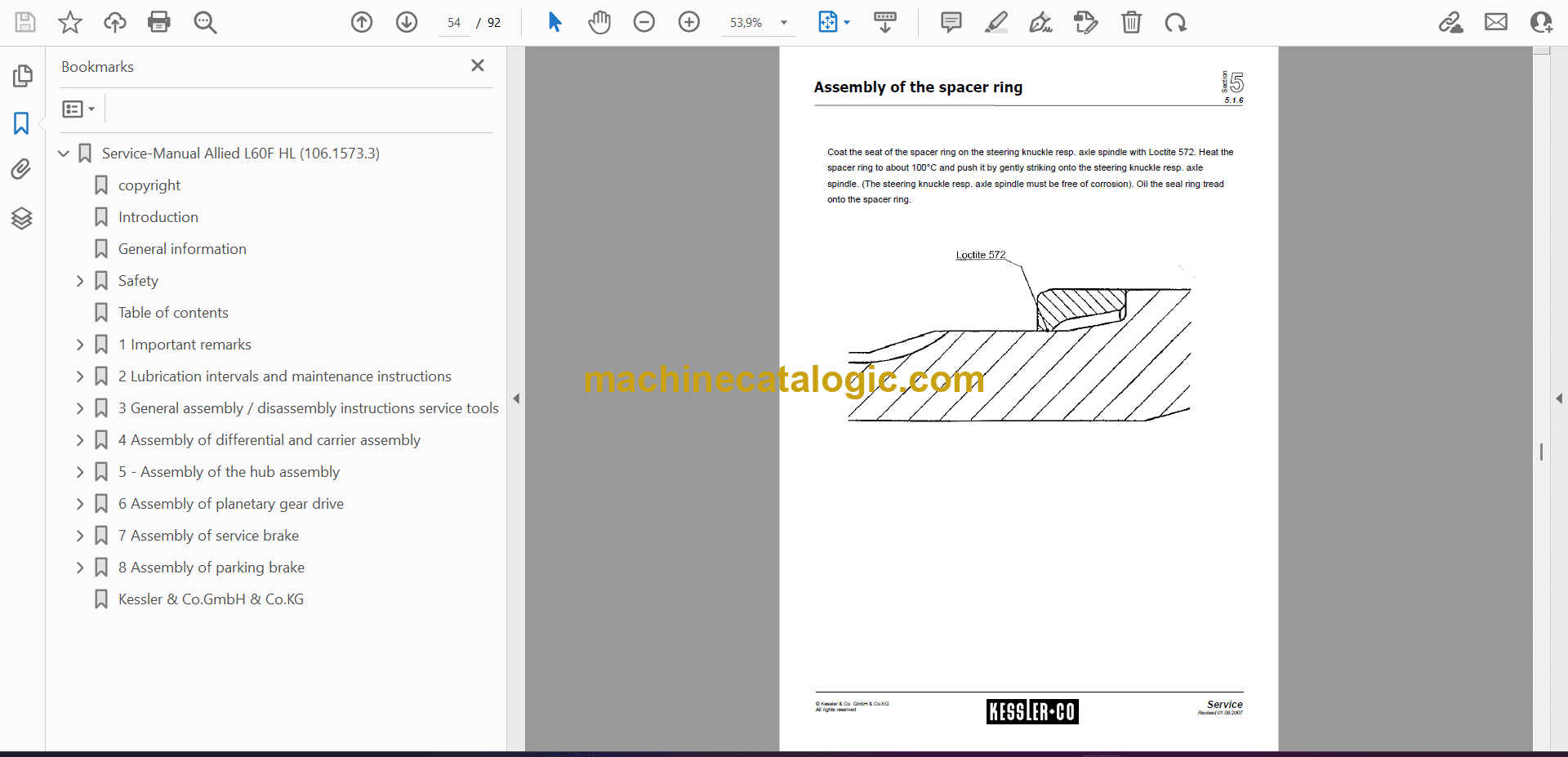Open the bookmark options dropdown
1568x757 pixels.
pyautogui.click(x=78, y=109)
